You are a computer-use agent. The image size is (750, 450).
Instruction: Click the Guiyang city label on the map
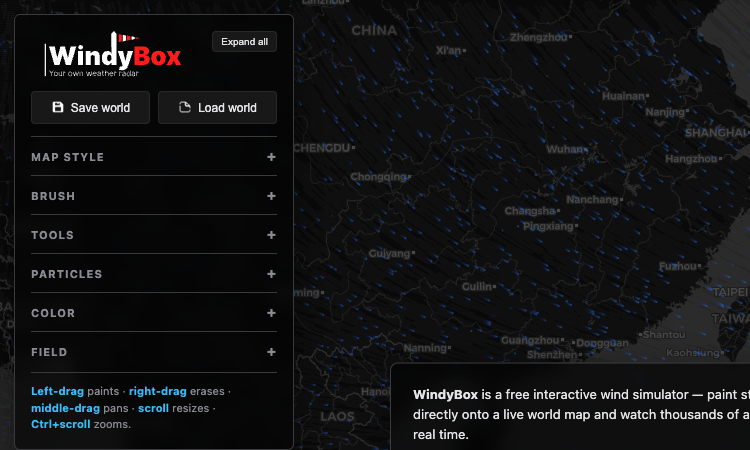tap(389, 253)
